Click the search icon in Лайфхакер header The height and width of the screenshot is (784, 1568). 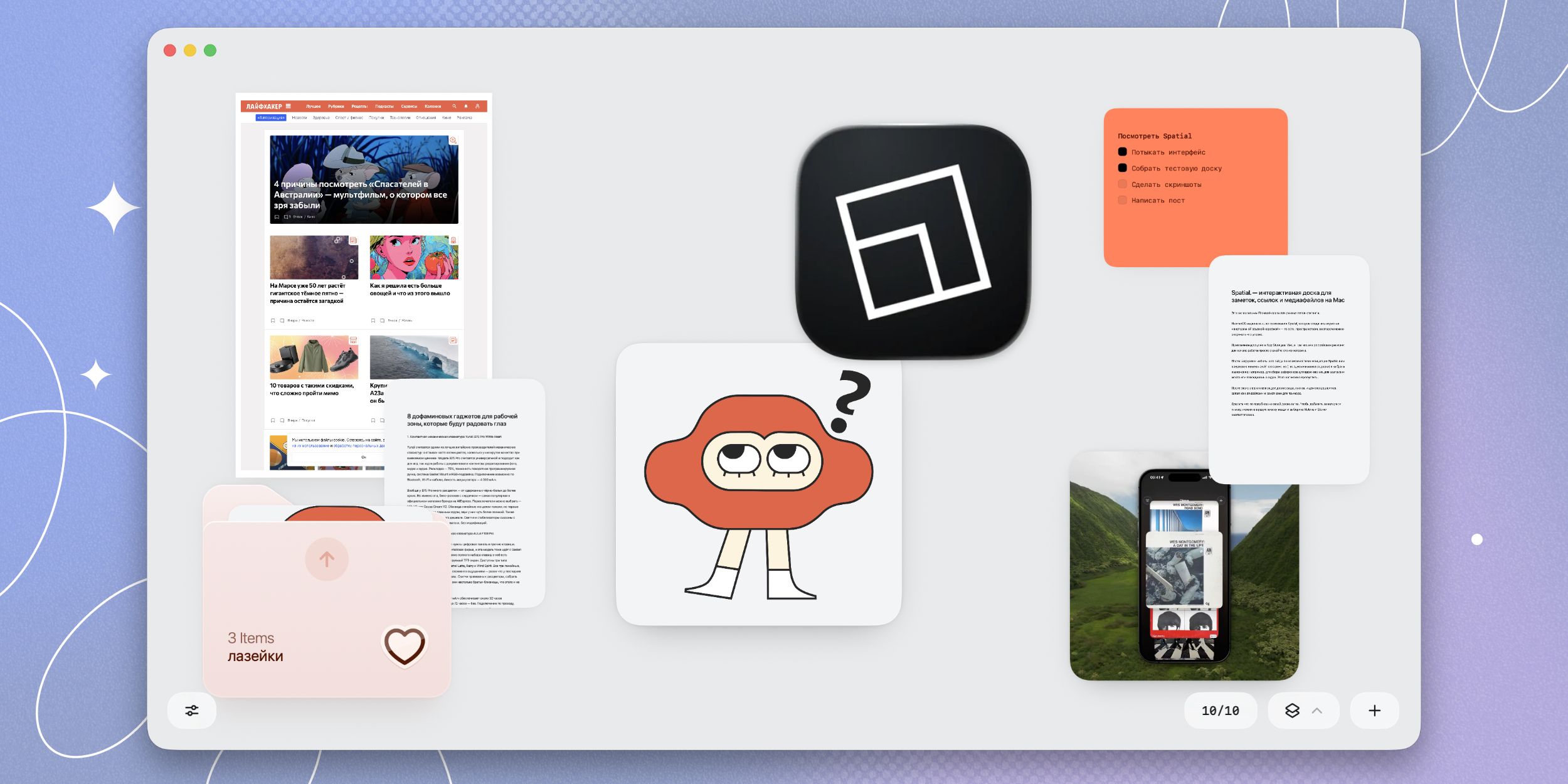click(454, 106)
